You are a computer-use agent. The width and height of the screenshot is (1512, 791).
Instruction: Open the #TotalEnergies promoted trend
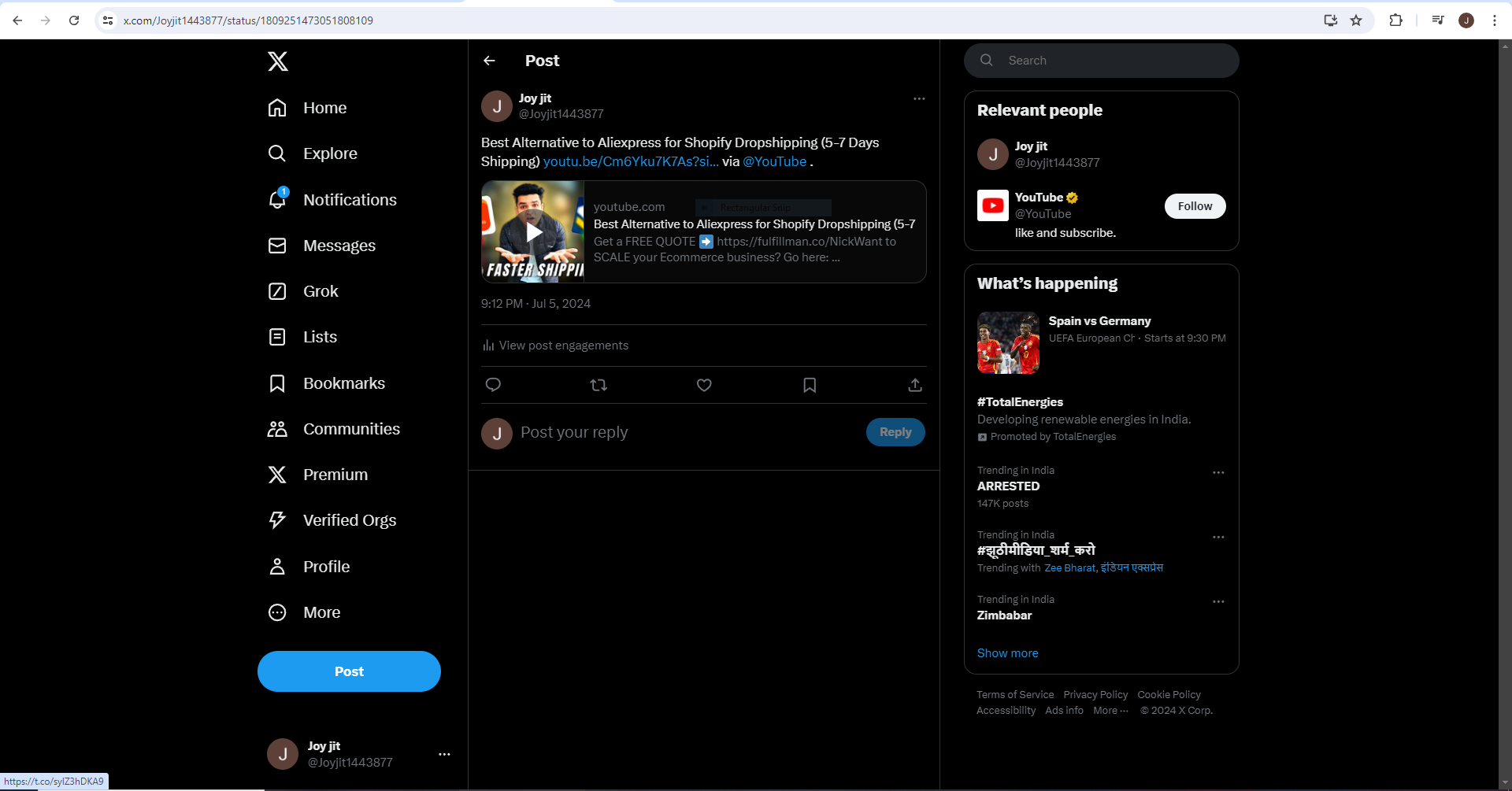1020,402
